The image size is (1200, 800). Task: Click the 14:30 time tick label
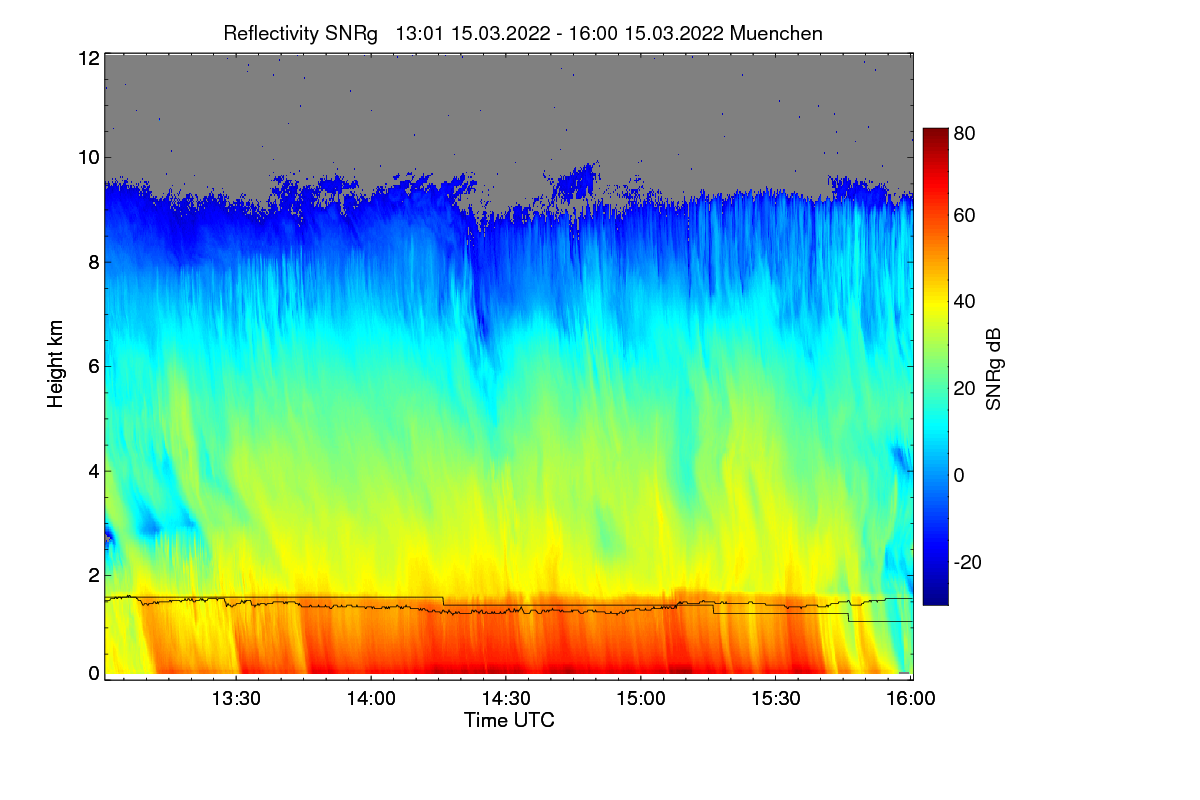coord(506,700)
